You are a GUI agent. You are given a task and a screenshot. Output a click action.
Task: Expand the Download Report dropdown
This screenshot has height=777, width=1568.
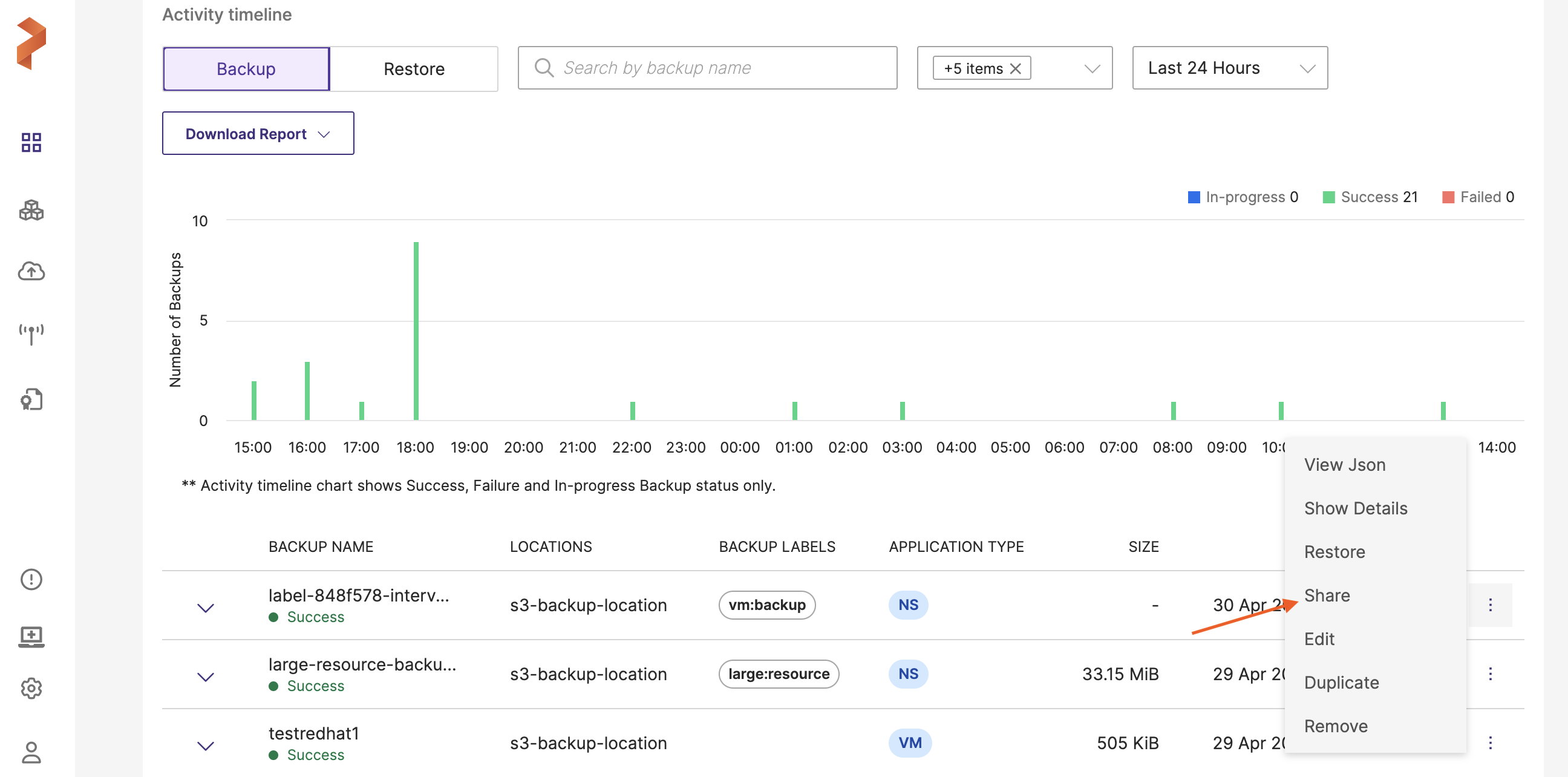tap(258, 134)
